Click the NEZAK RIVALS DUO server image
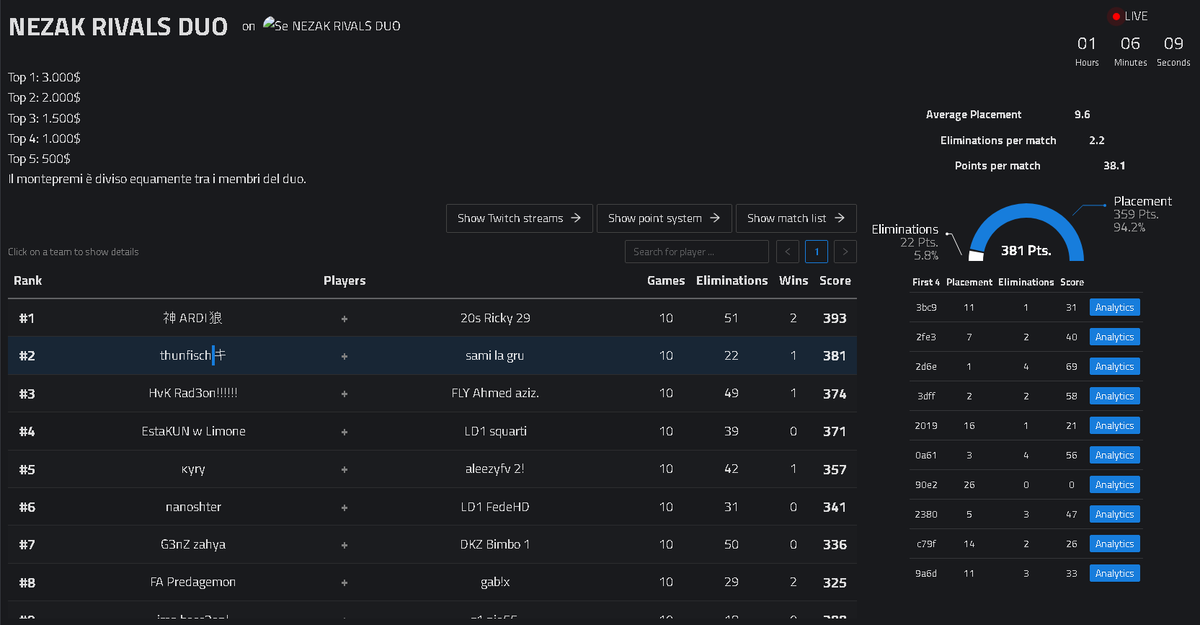The height and width of the screenshot is (625, 1200). 276,25
